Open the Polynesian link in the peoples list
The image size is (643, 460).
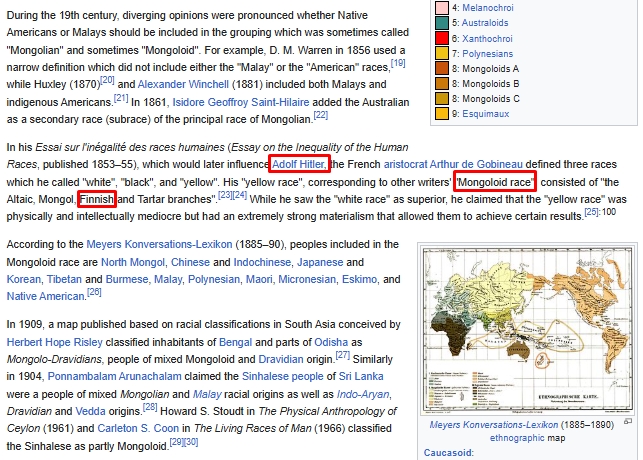click(x=214, y=280)
